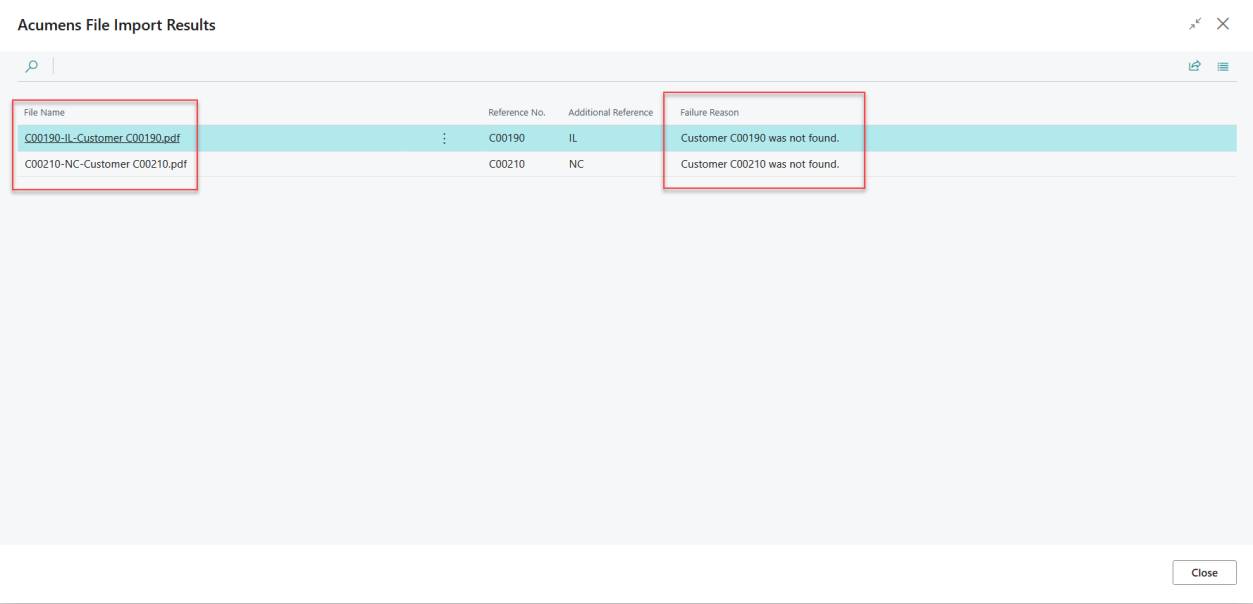Select Reference No. cell C00210
The image size is (1253, 604).
coord(506,164)
